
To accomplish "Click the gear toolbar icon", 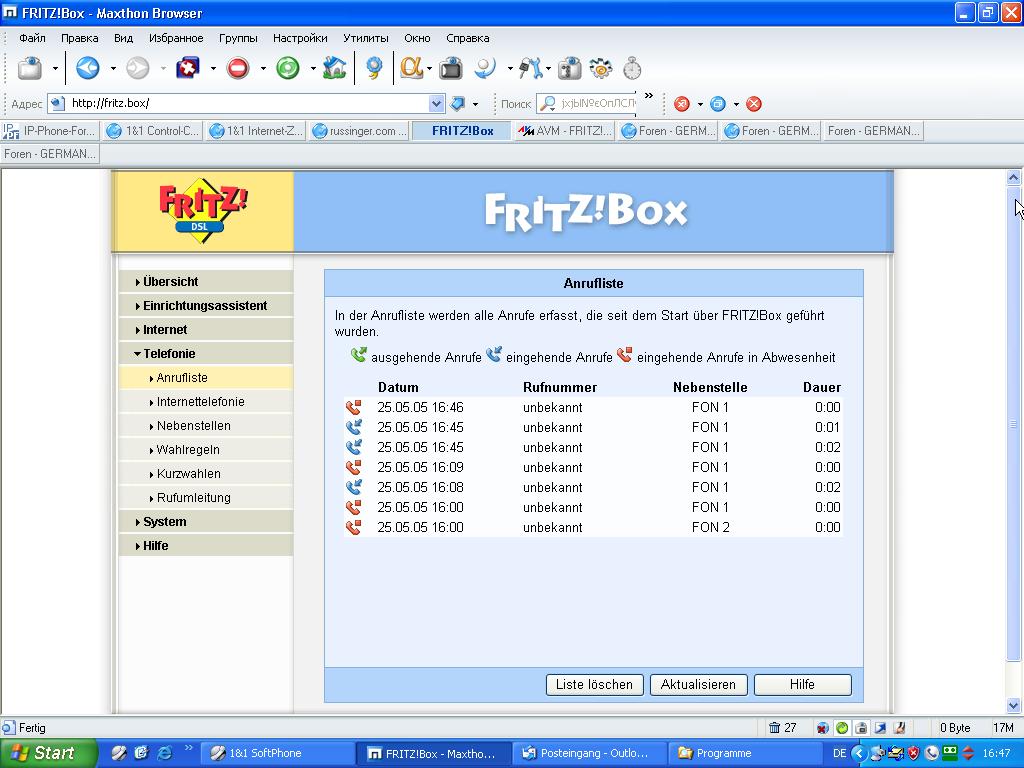I will point(601,68).
